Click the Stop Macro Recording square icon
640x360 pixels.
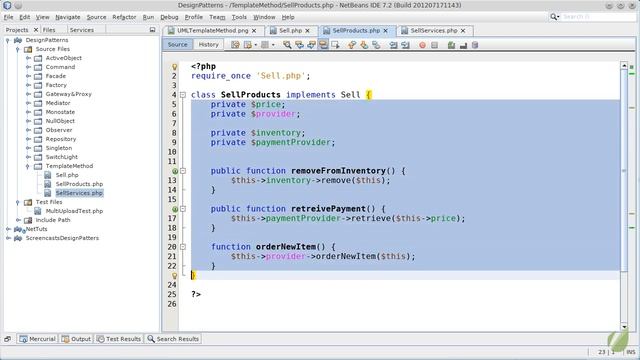(434, 45)
